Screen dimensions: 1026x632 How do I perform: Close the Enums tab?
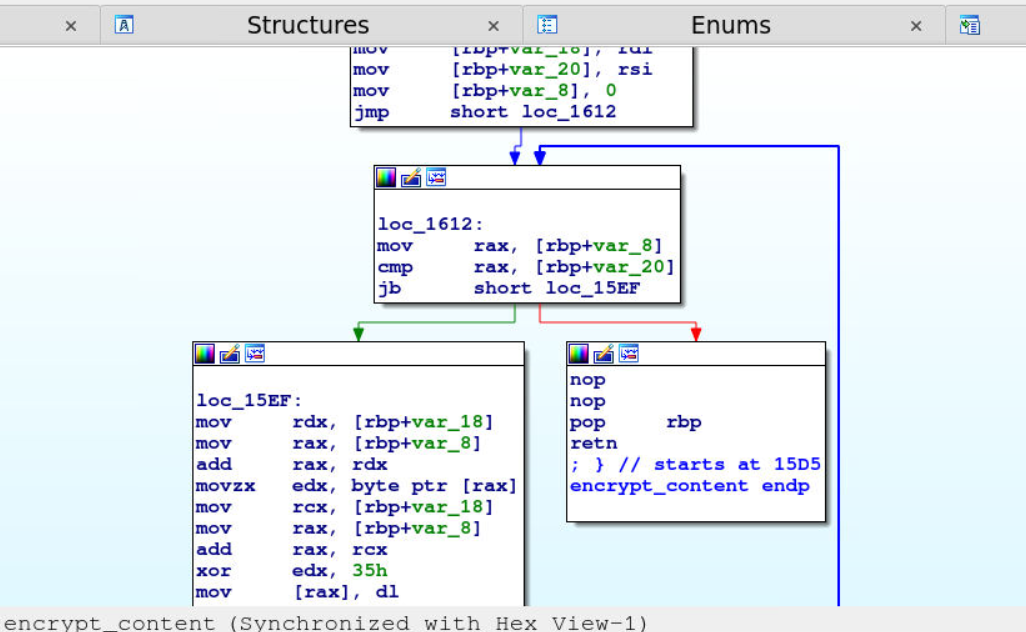coord(916,27)
